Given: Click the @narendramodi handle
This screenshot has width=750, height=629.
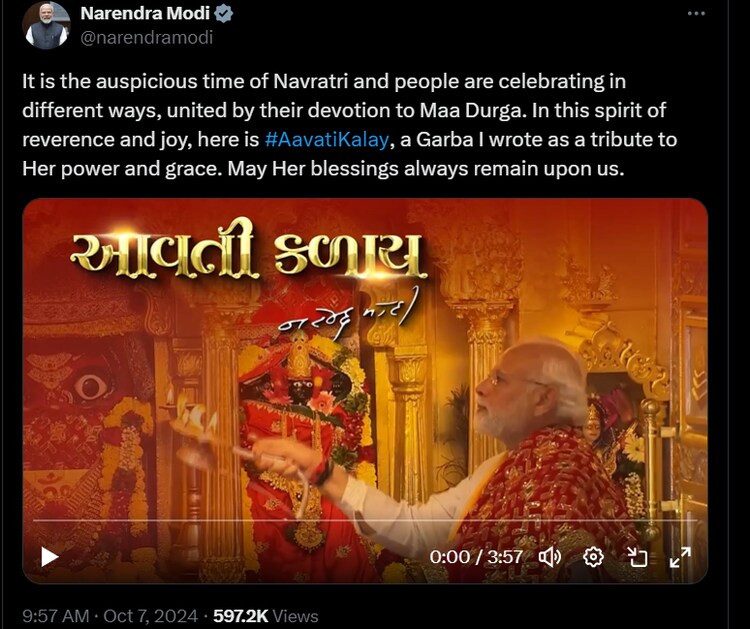Looking at the screenshot, I should coord(146,37).
